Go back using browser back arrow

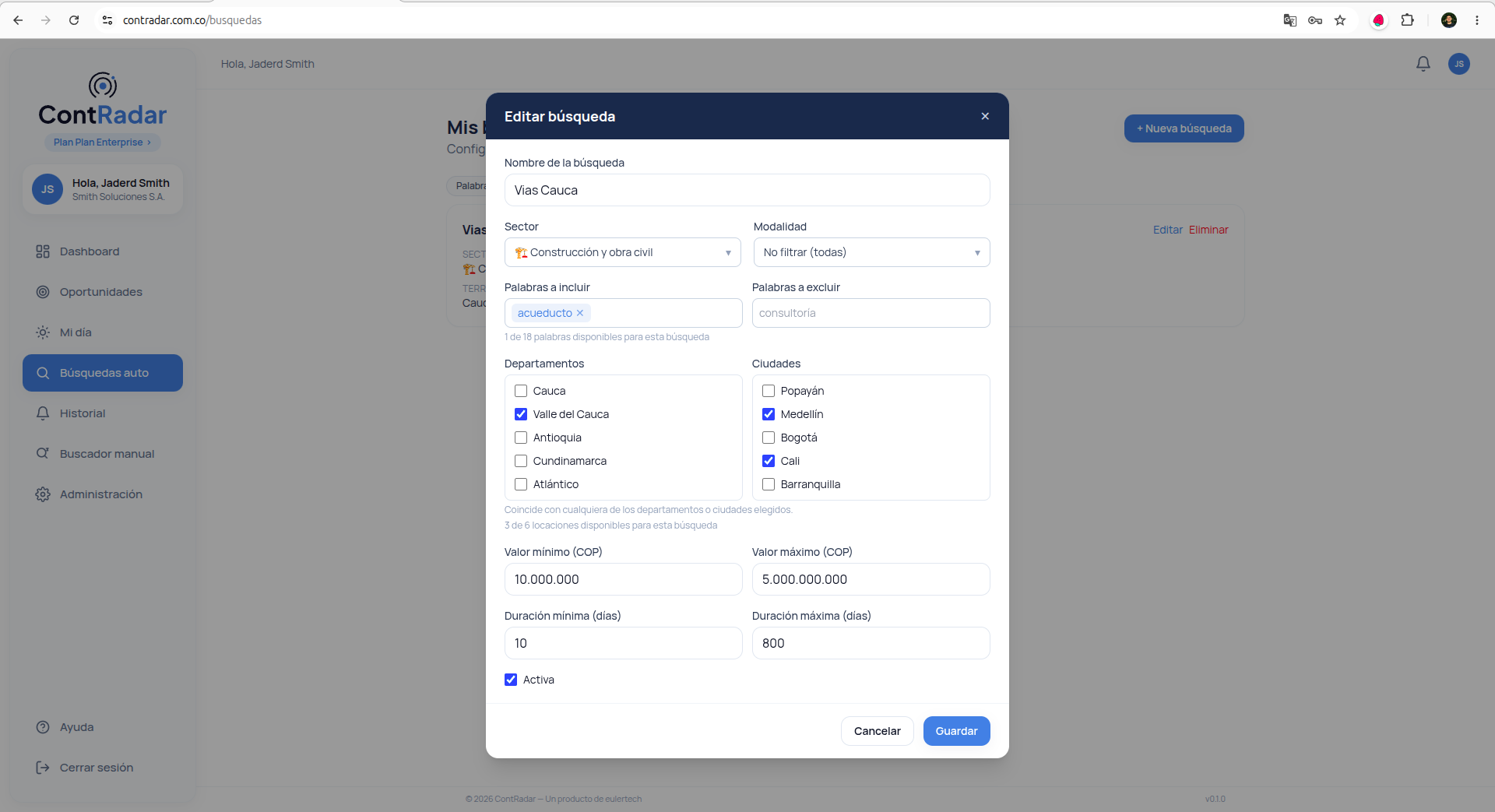point(18,20)
